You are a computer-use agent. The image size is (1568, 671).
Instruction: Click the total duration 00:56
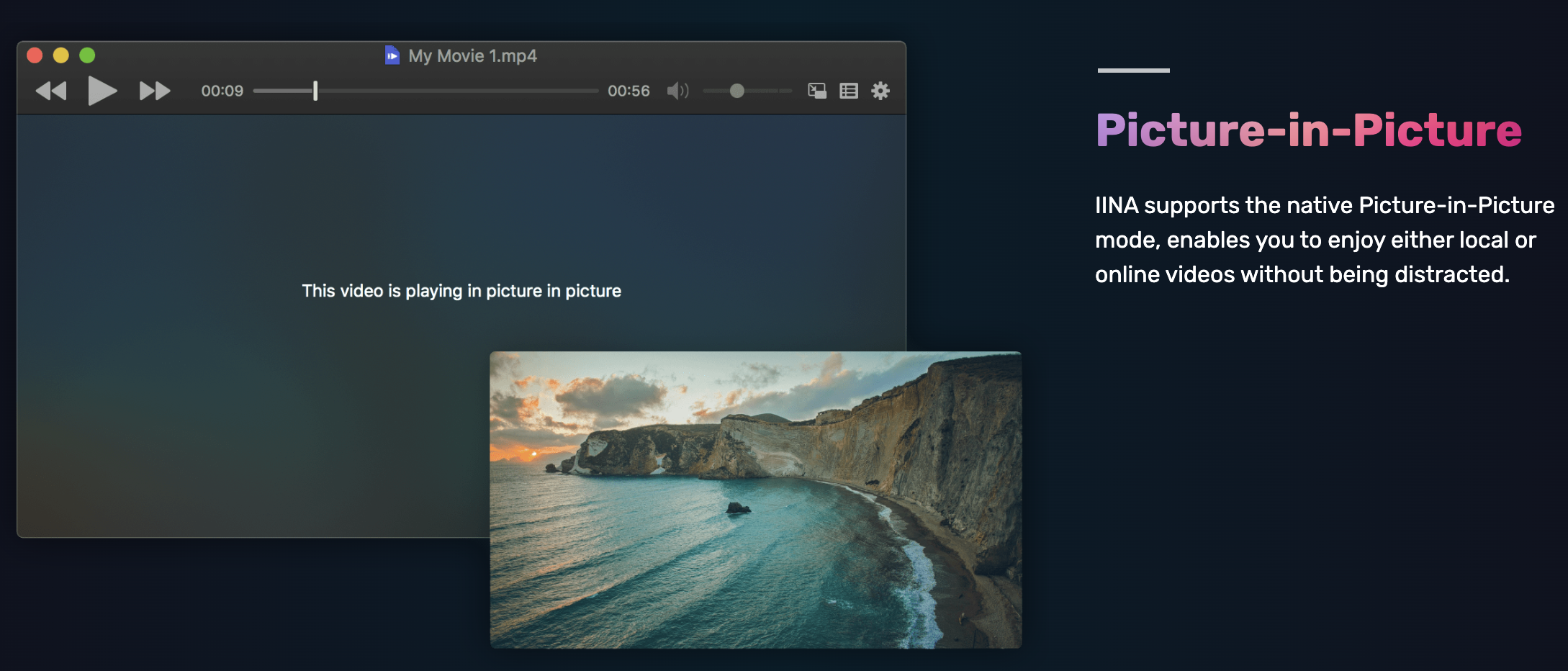pyautogui.click(x=628, y=91)
